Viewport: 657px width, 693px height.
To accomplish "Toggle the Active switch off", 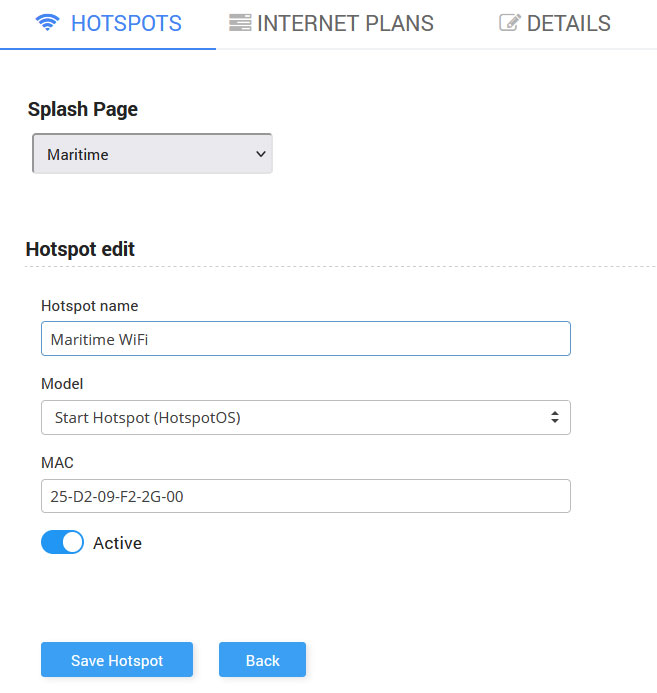I will pos(62,542).
